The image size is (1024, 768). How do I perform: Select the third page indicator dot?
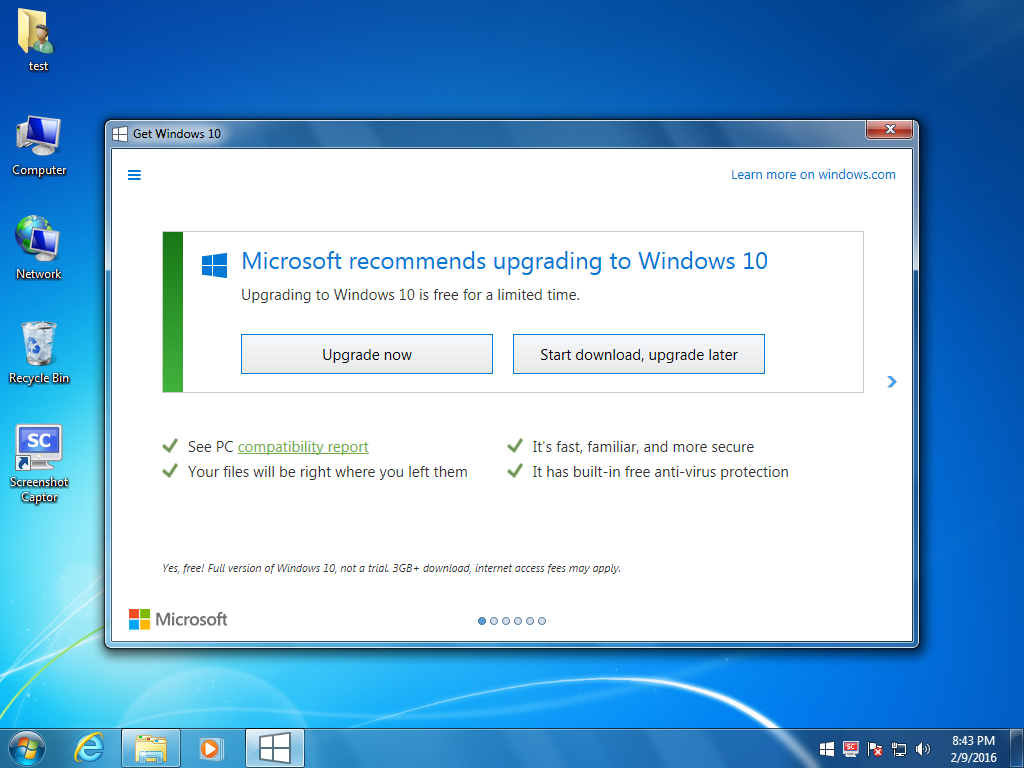(x=505, y=621)
